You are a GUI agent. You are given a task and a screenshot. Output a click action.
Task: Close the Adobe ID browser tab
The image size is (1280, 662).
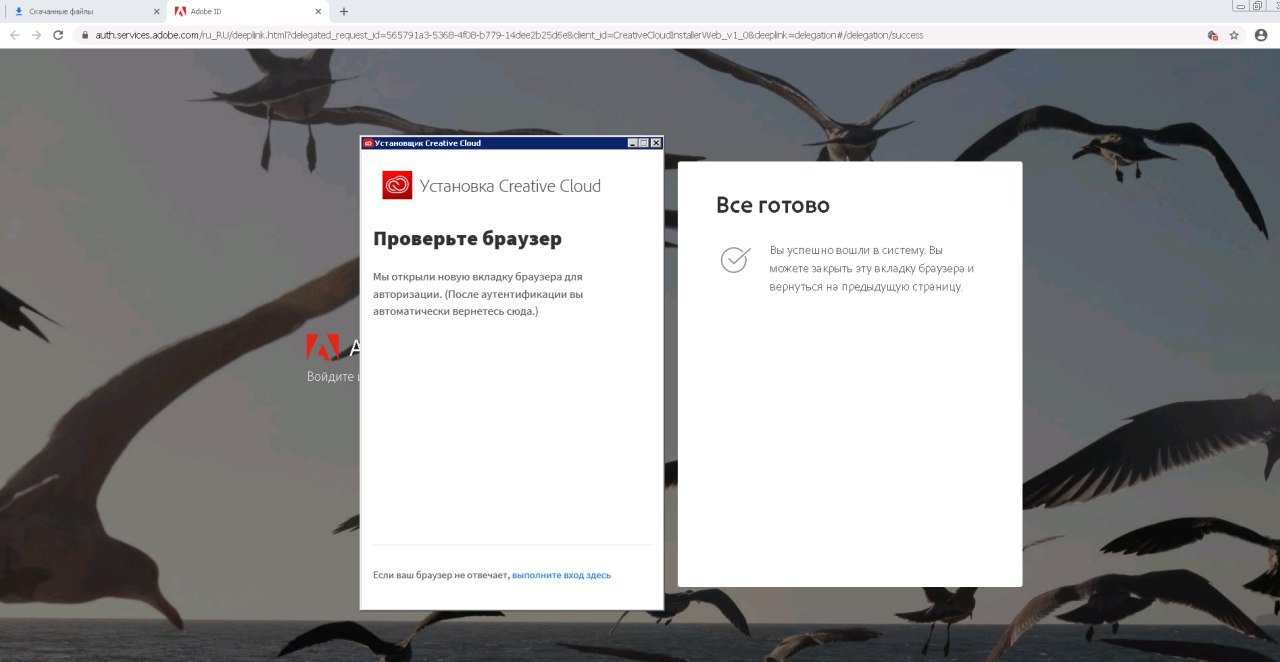(x=320, y=12)
